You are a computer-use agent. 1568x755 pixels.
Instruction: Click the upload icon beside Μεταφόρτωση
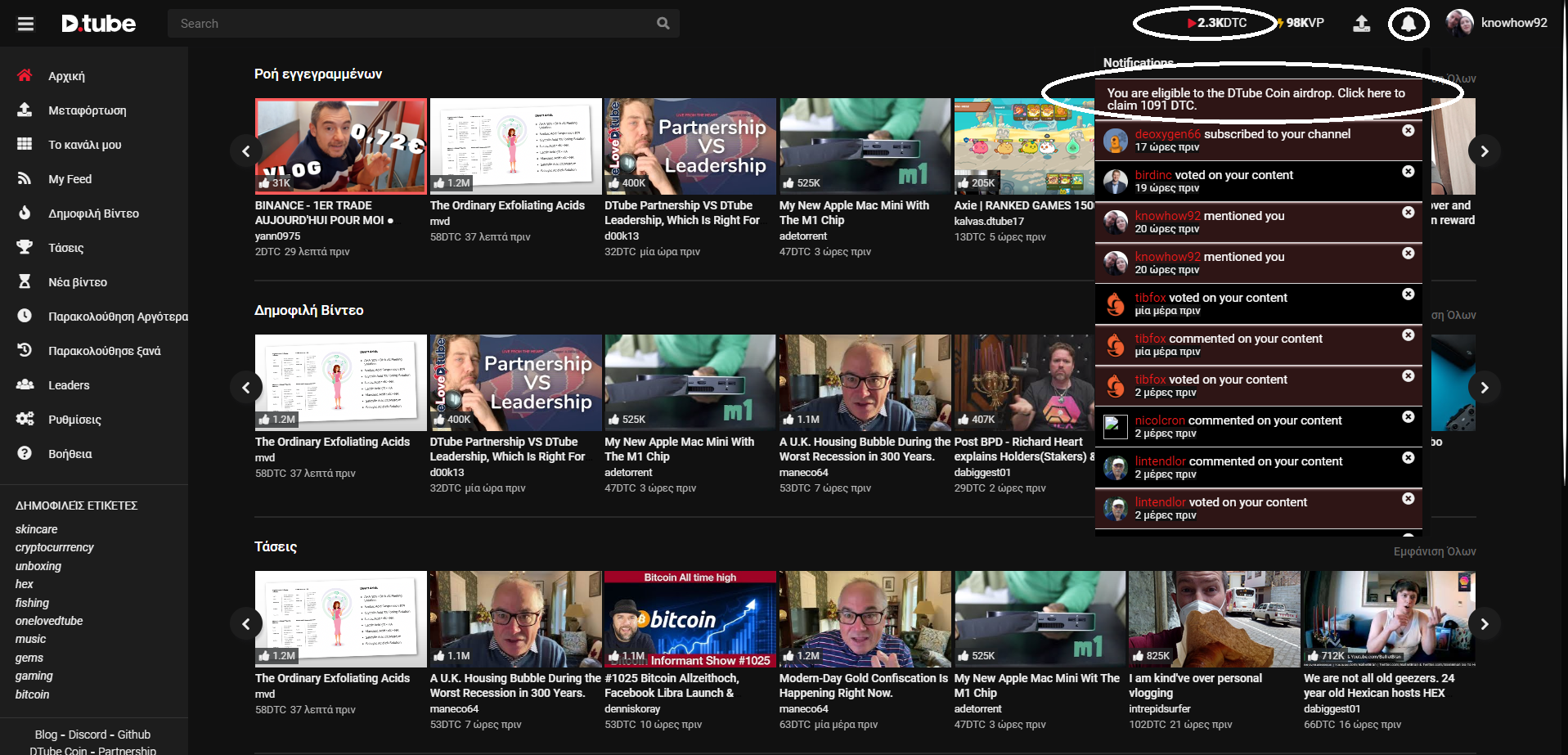(x=25, y=110)
